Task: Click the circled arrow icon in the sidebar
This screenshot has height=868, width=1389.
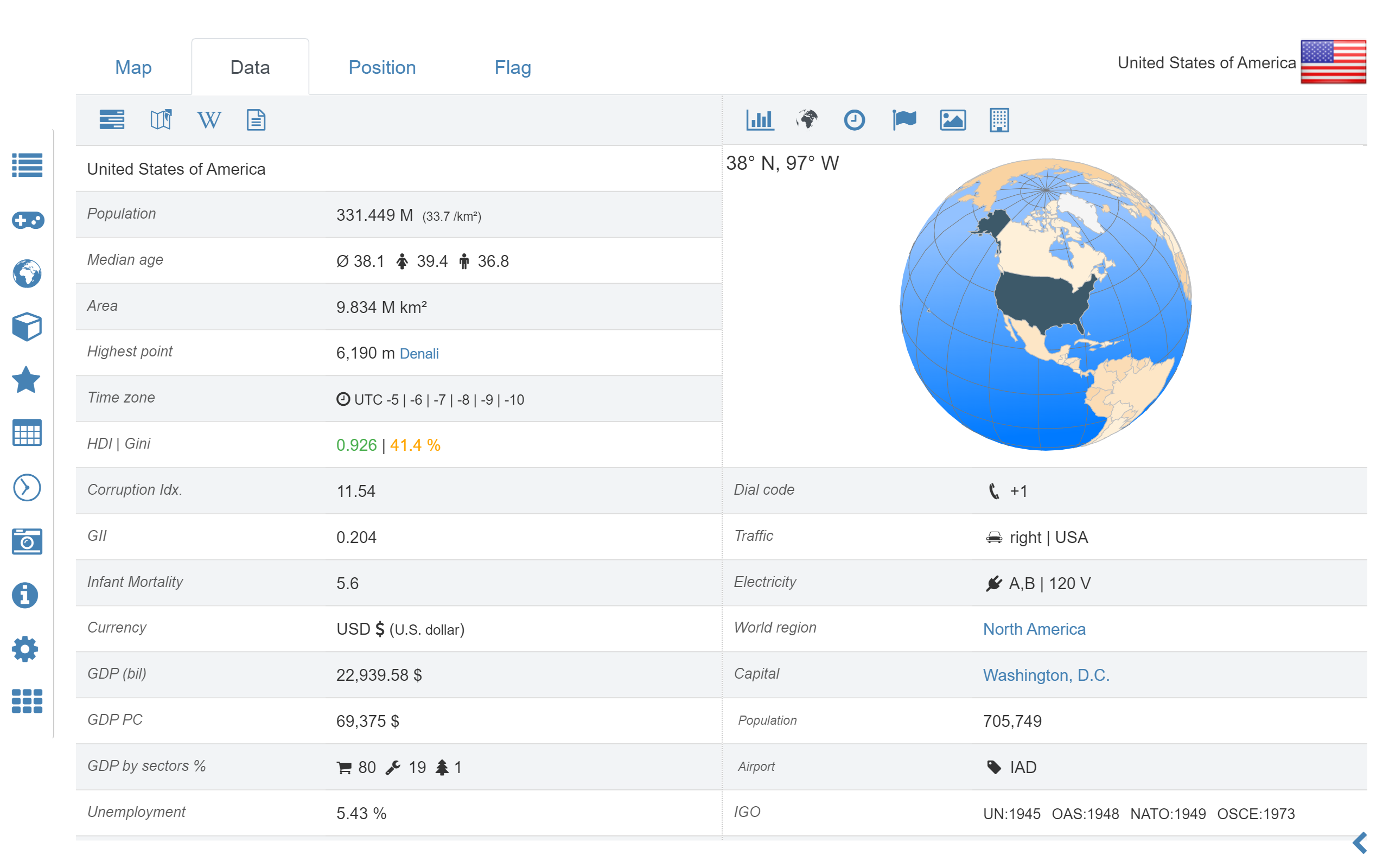Action: [x=27, y=487]
